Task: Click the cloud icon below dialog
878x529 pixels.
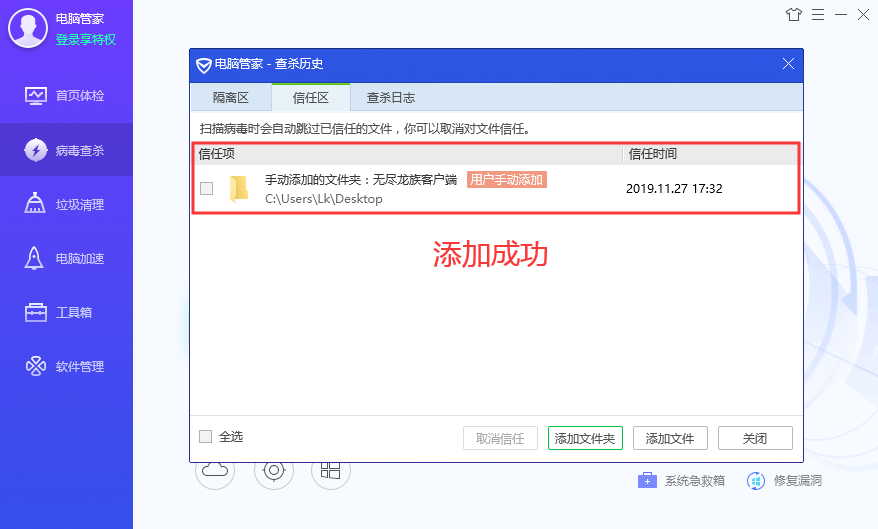Action: 215,470
